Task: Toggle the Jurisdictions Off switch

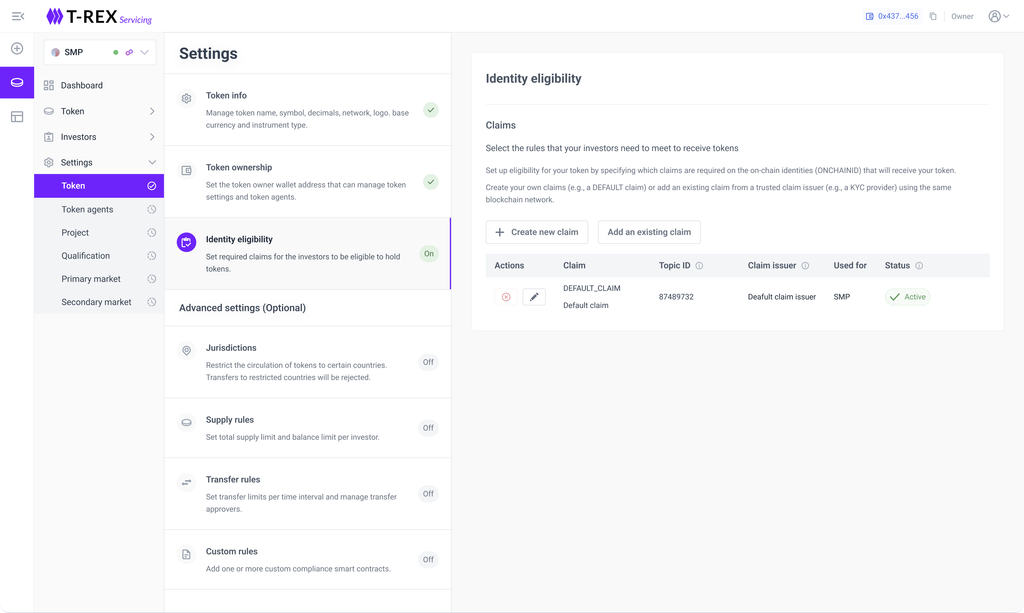Action: tap(428, 362)
